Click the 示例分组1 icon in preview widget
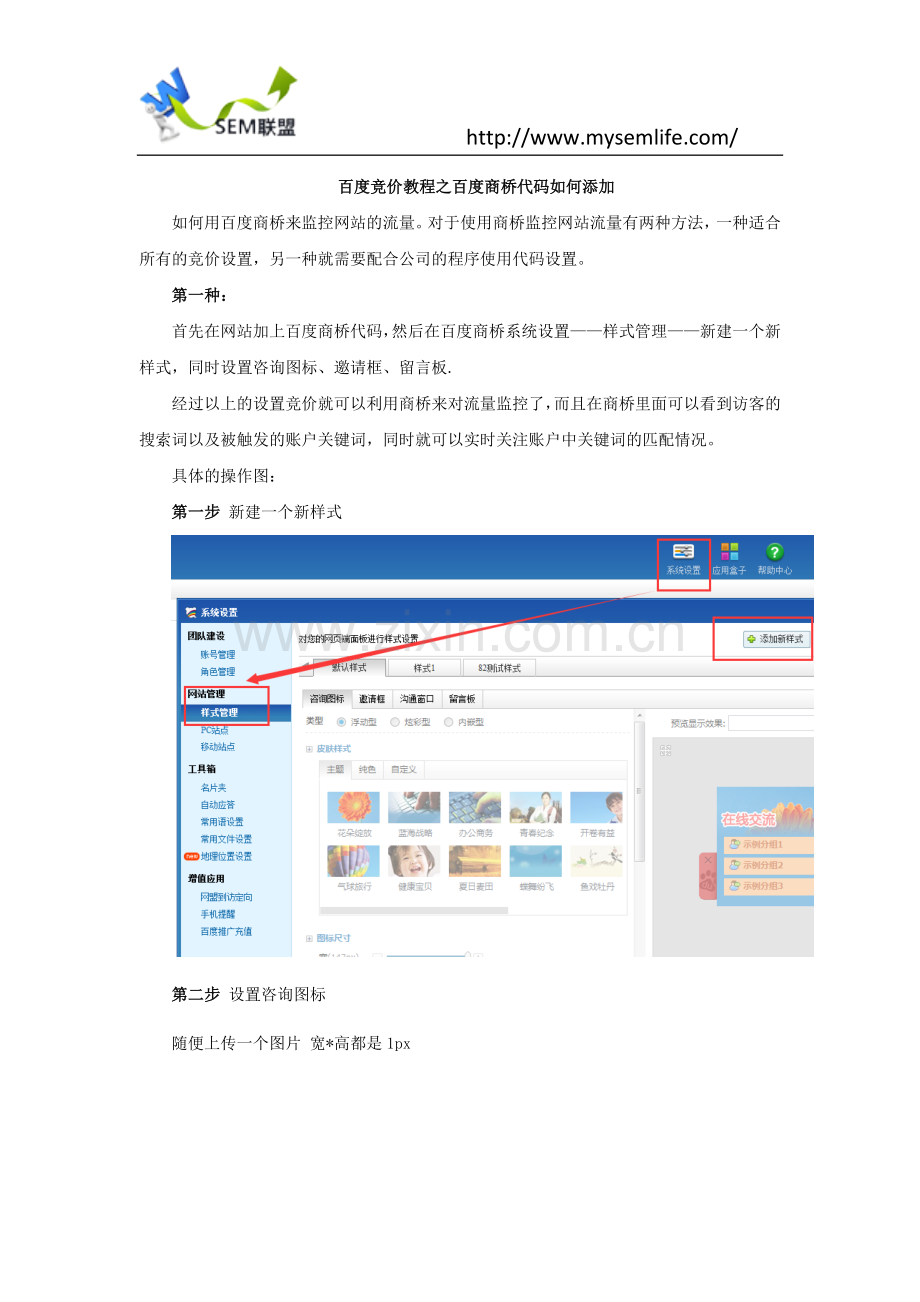 point(735,844)
